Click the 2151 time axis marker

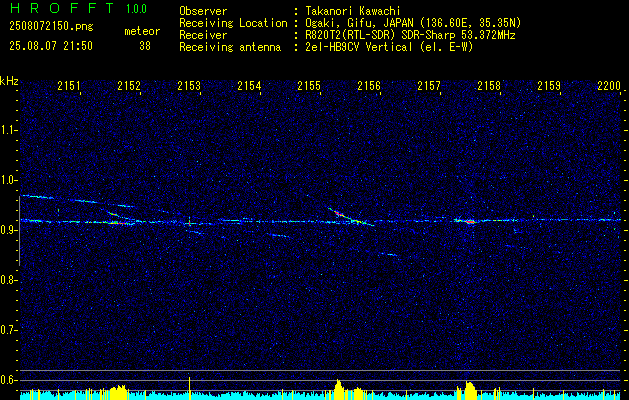tap(69, 85)
